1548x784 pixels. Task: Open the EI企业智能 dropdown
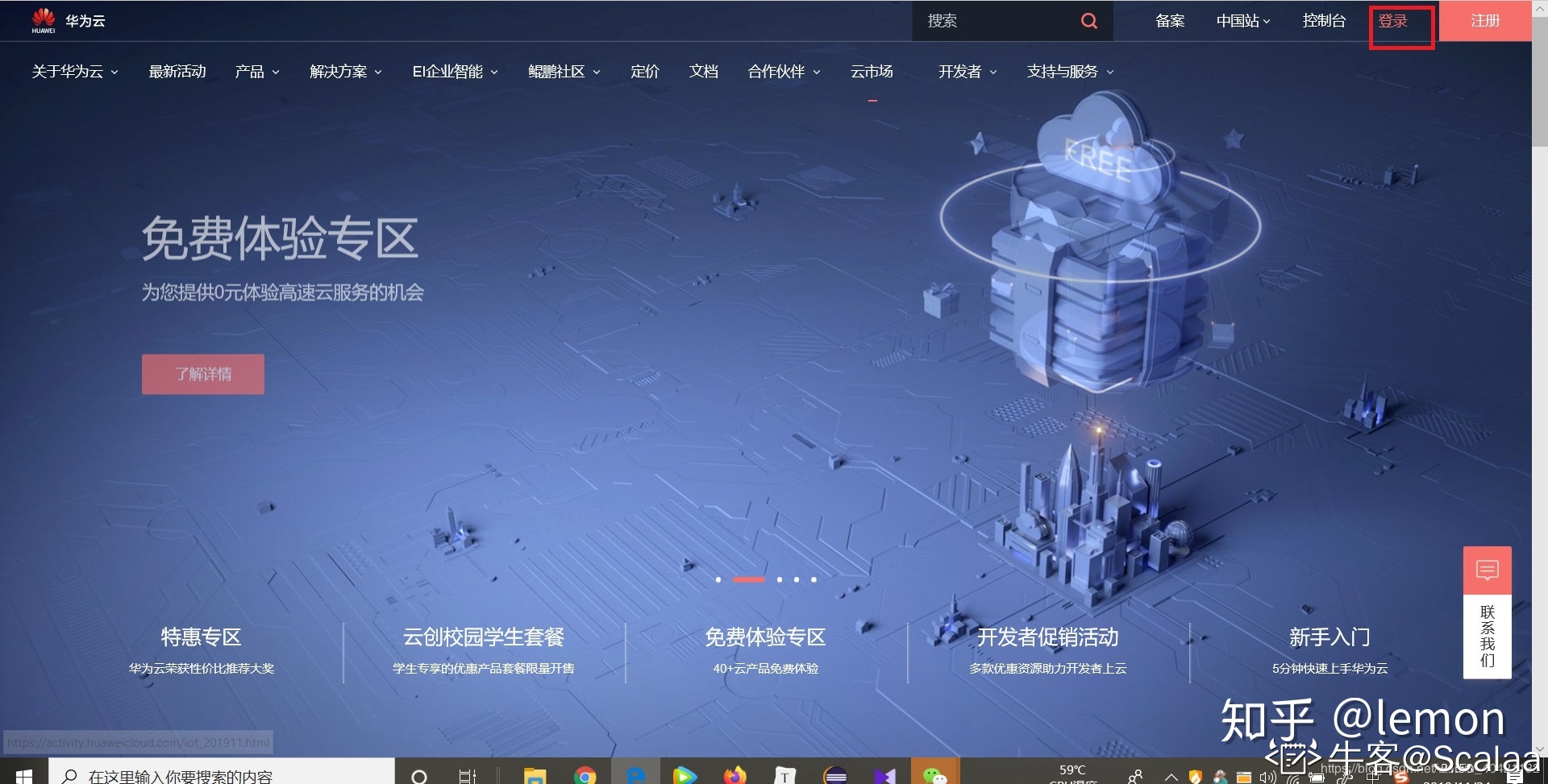456,72
